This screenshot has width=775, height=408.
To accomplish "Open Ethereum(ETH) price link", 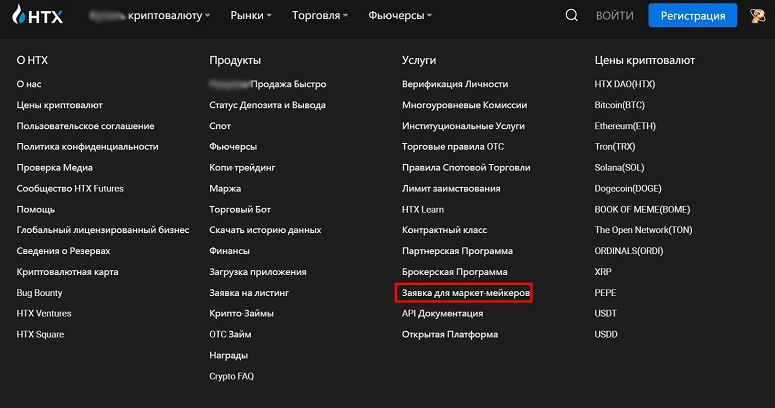I will (625, 126).
